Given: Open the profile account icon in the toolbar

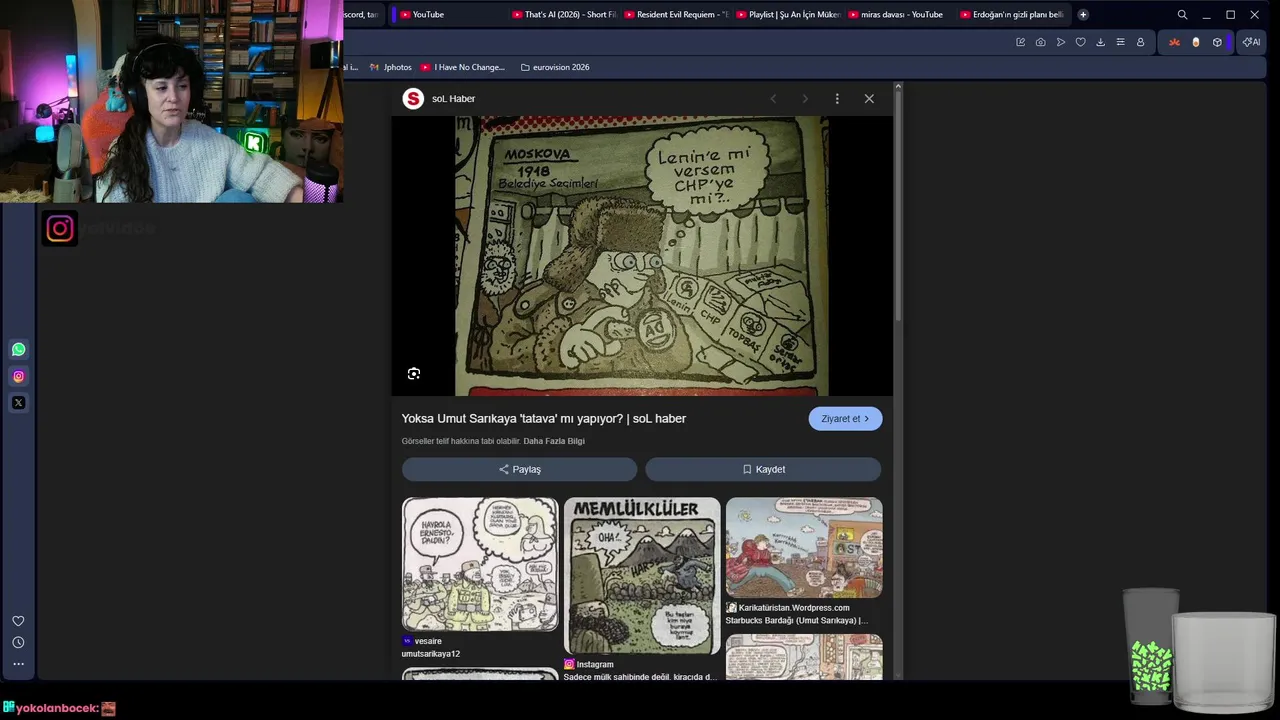Looking at the screenshot, I should point(1140,42).
